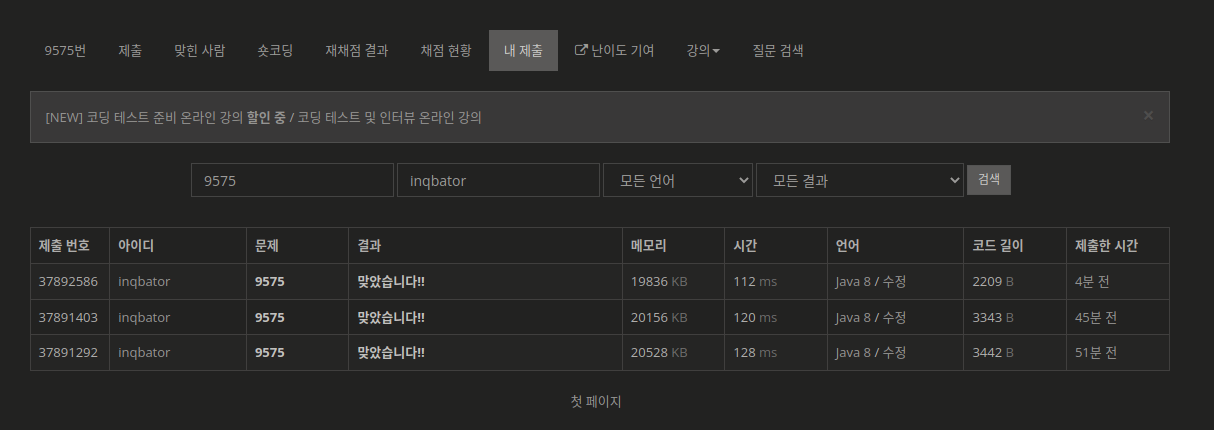The image size is (1214, 430).
Task: Select the 내 제출 tab
Action: (x=523, y=50)
